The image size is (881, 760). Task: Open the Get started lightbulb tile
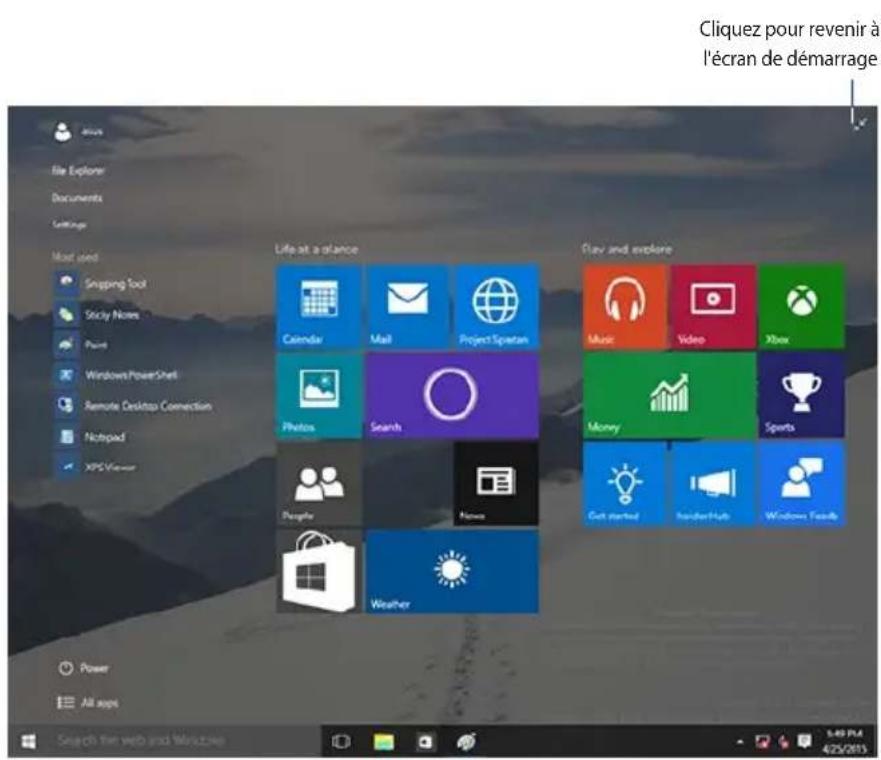tap(625, 484)
